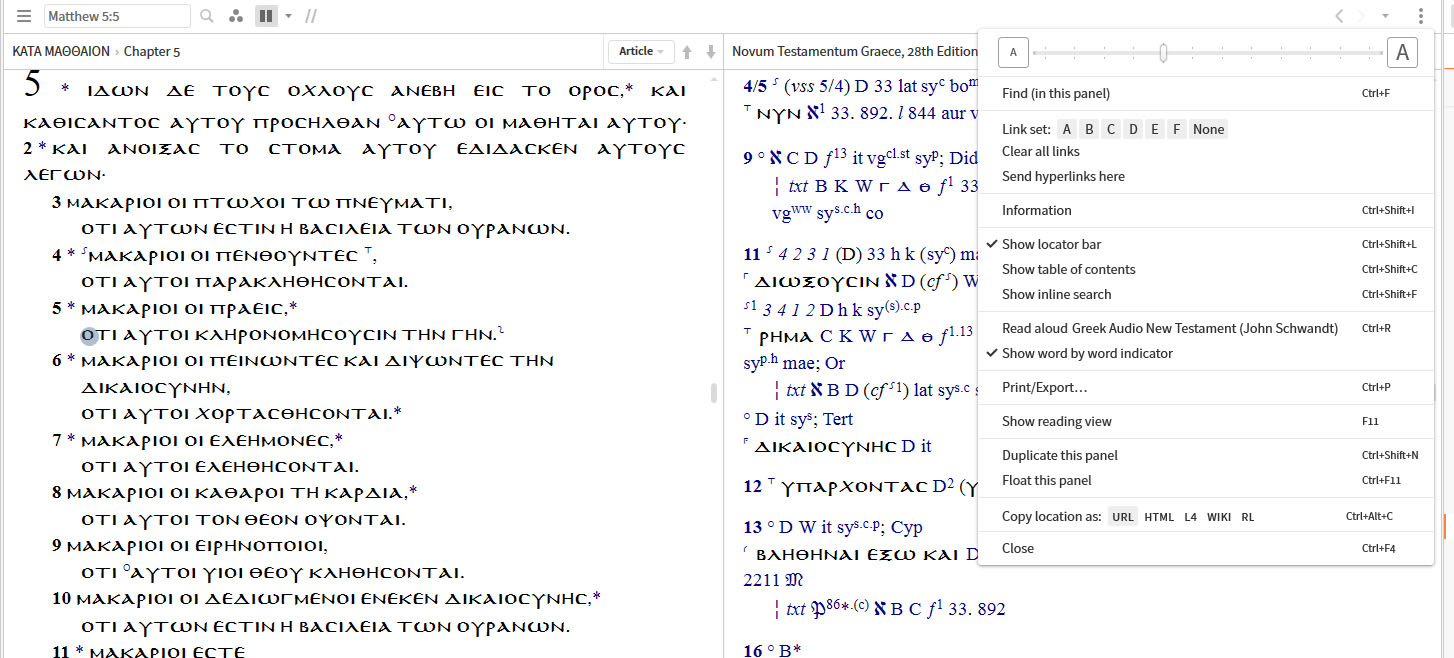This screenshot has height=658, width=1454.
Task: Click ΚΑΤΑ ΜΑΘΘΑΙΟΝ breadcrumb
Action: 61,51
